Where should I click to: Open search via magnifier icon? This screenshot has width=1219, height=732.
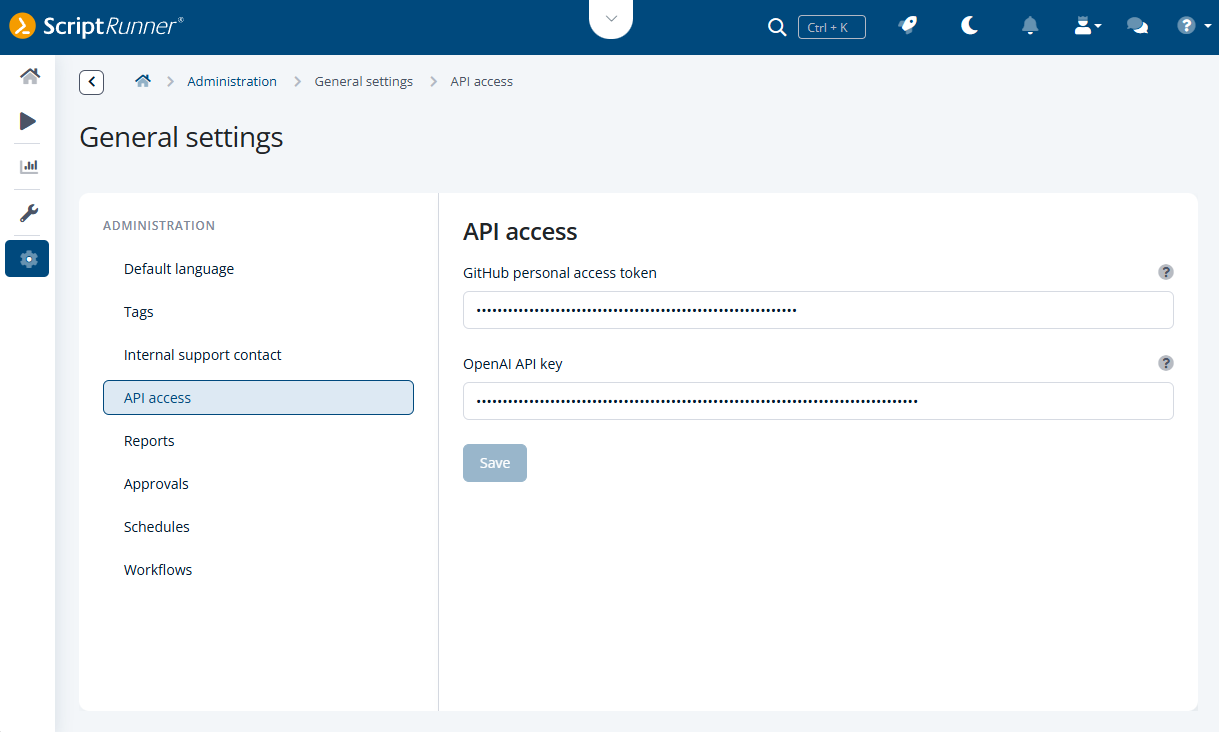click(777, 27)
